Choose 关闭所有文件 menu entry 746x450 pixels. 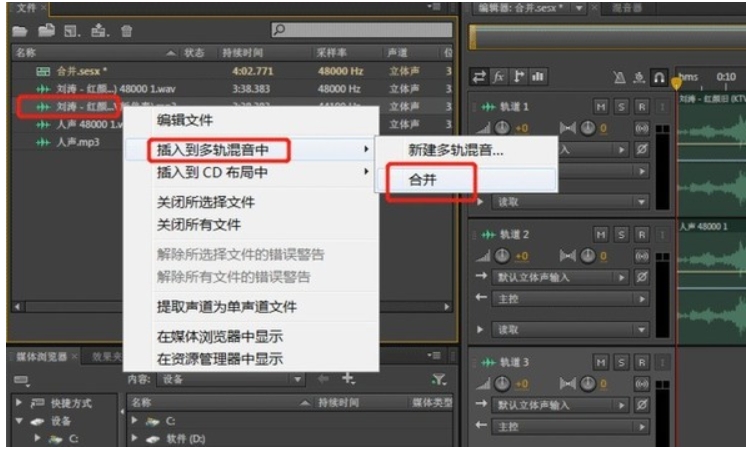(199, 225)
